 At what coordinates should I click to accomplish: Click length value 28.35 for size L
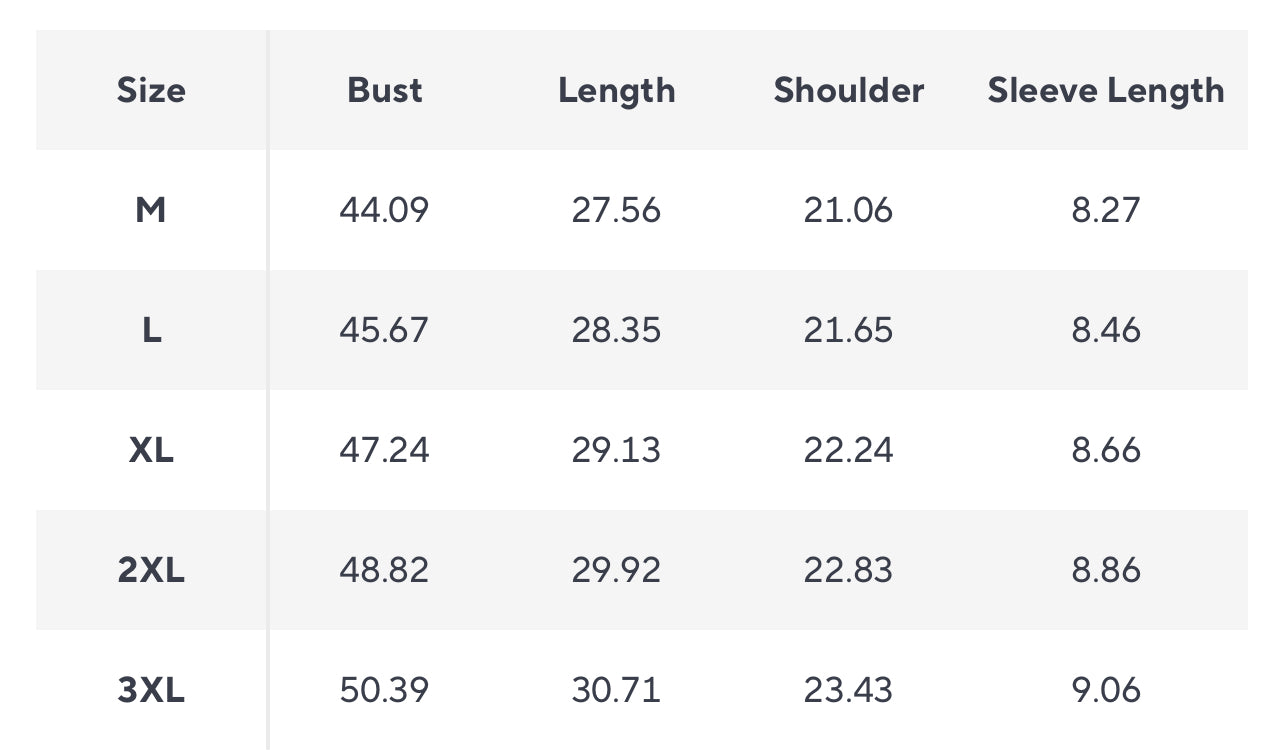coord(616,330)
